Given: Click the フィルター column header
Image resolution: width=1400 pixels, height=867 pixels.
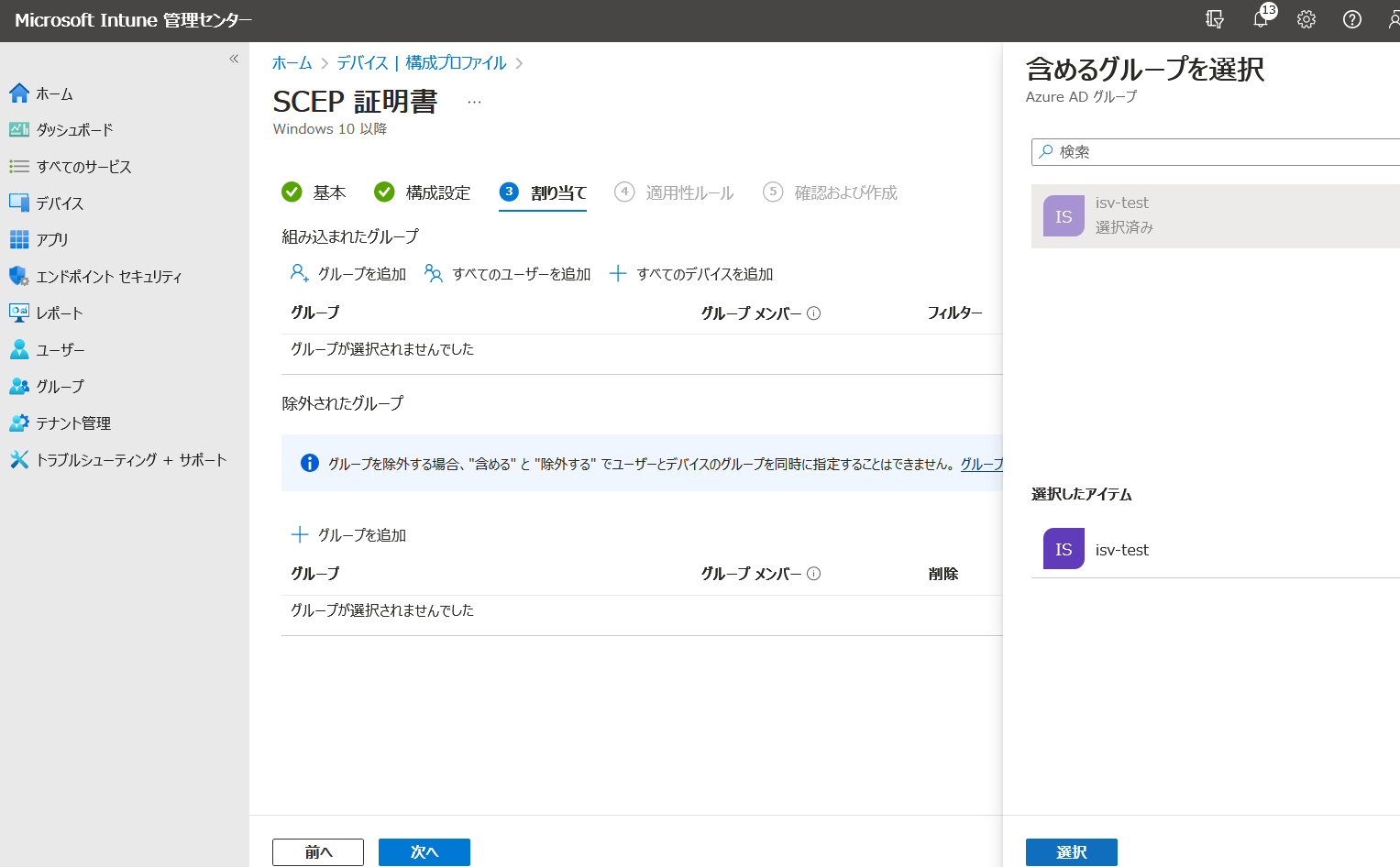Looking at the screenshot, I should pos(954,313).
